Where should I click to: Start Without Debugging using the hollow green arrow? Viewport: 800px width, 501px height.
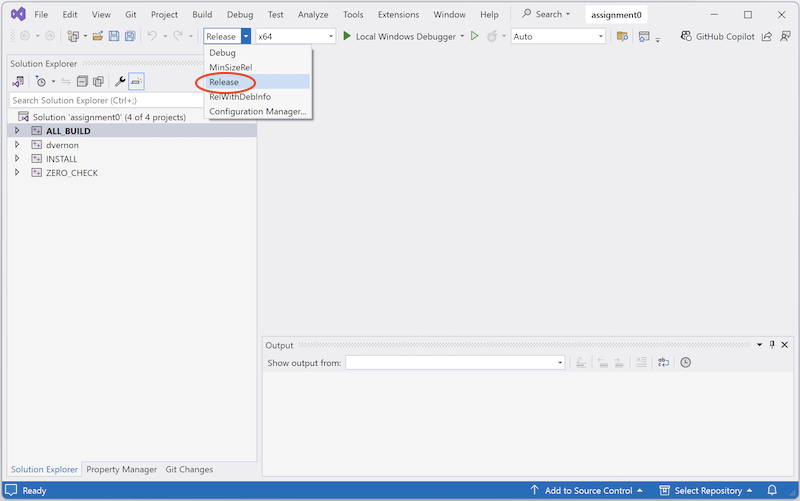(x=475, y=36)
